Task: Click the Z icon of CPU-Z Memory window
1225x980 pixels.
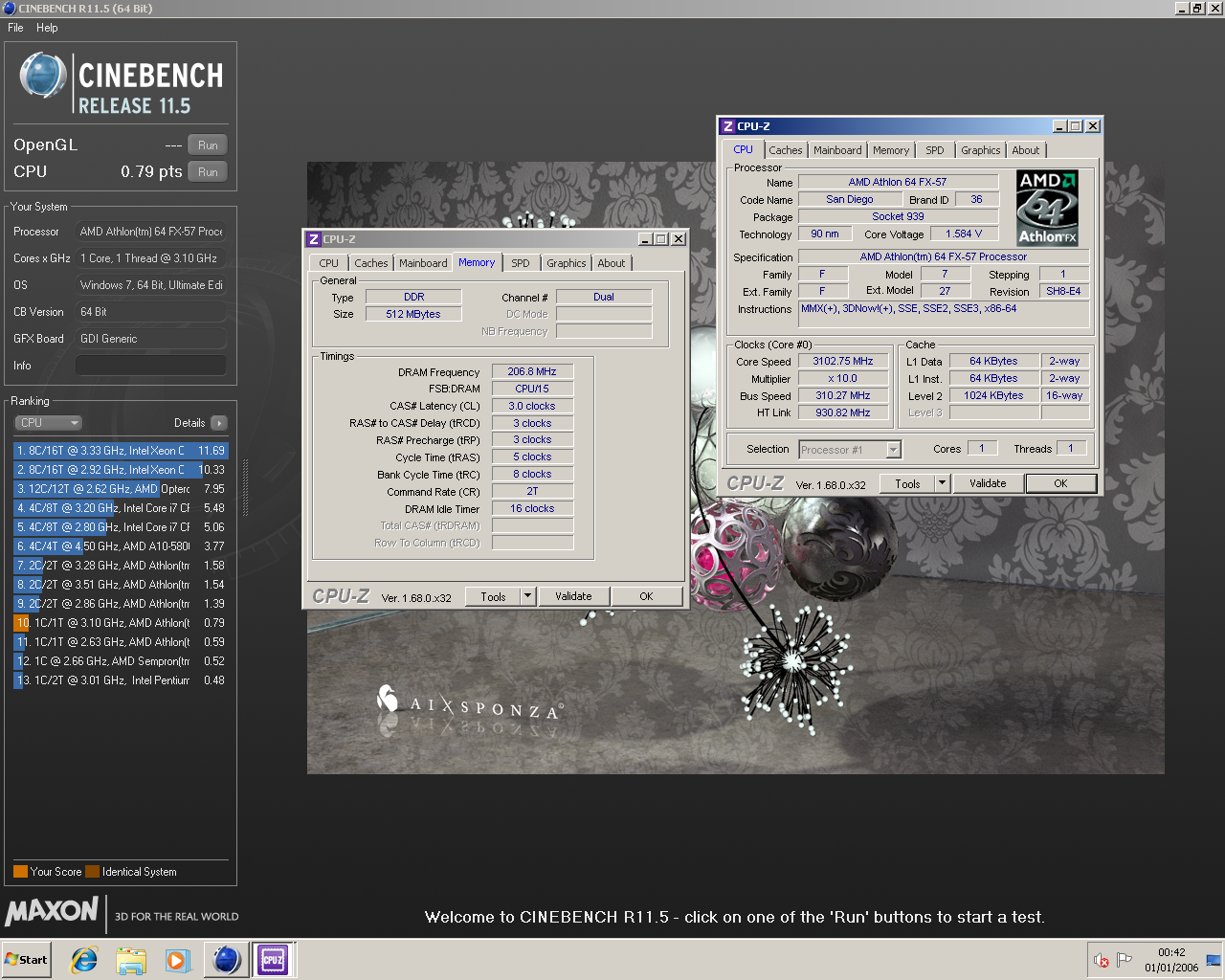Action: tap(313, 239)
